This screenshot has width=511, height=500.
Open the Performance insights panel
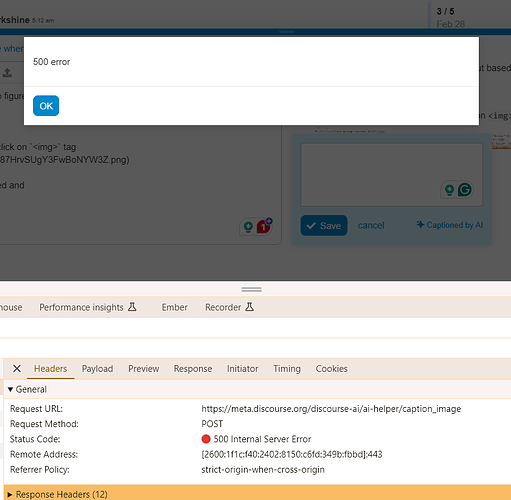[88, 307]
